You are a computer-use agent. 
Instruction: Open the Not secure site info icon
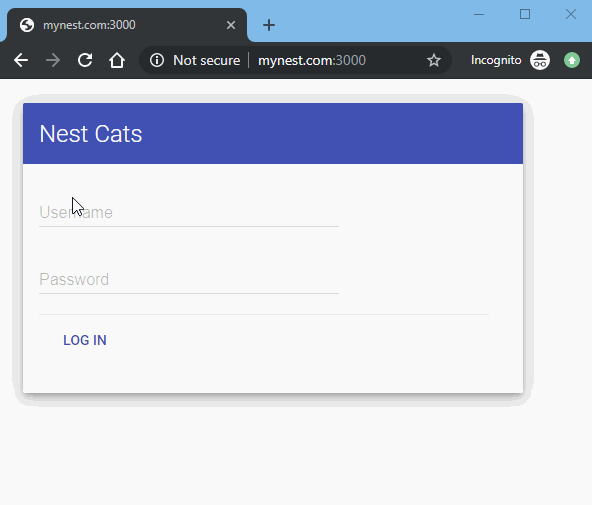pyautogui.click(x=157, y=60)
